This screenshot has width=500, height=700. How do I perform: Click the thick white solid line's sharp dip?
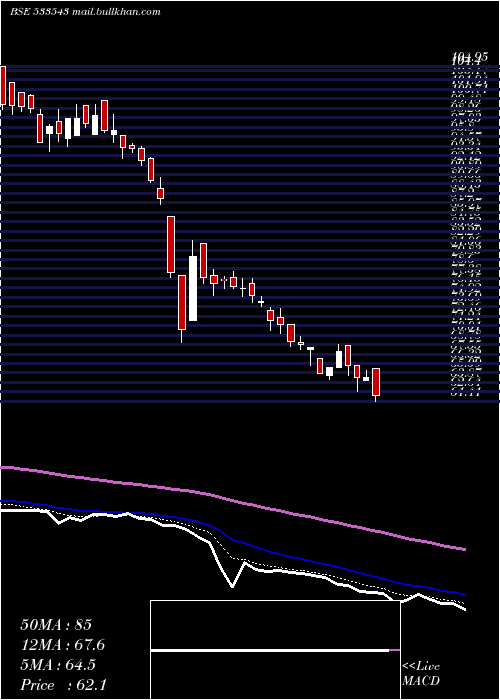tap(232, 586)
